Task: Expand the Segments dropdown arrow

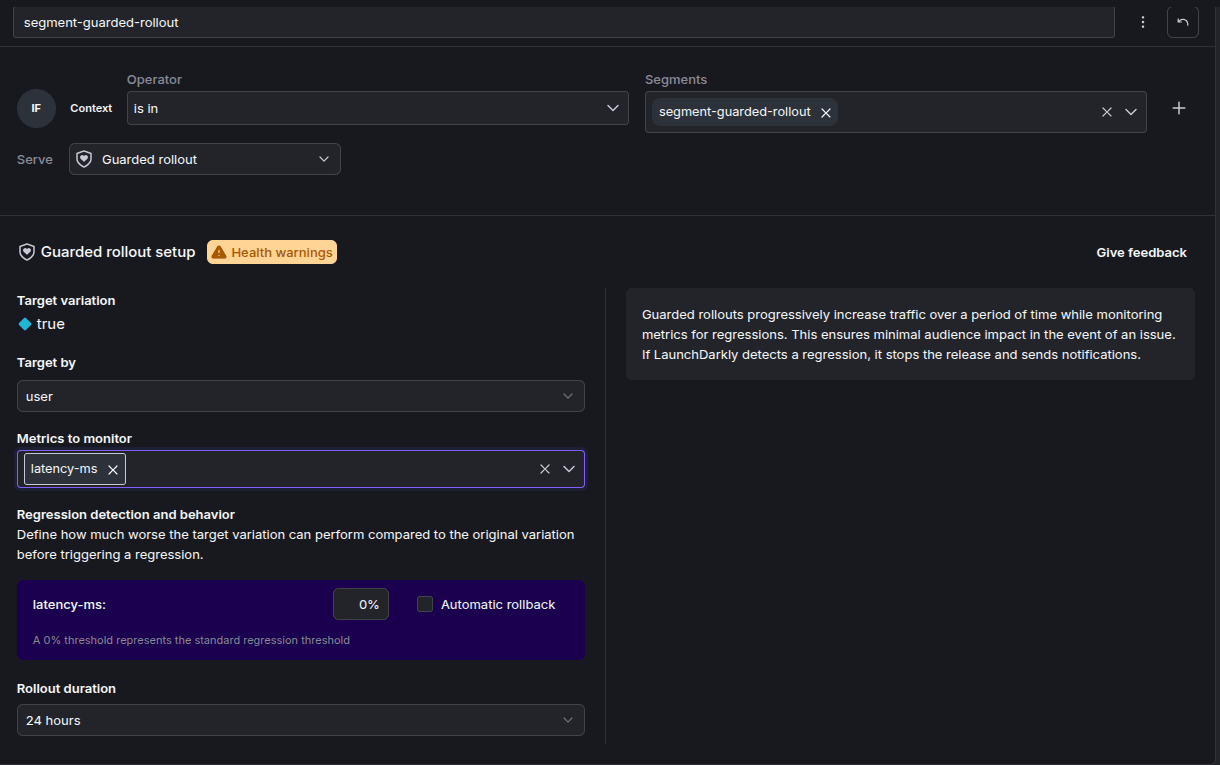Action: coord(1131,112)
